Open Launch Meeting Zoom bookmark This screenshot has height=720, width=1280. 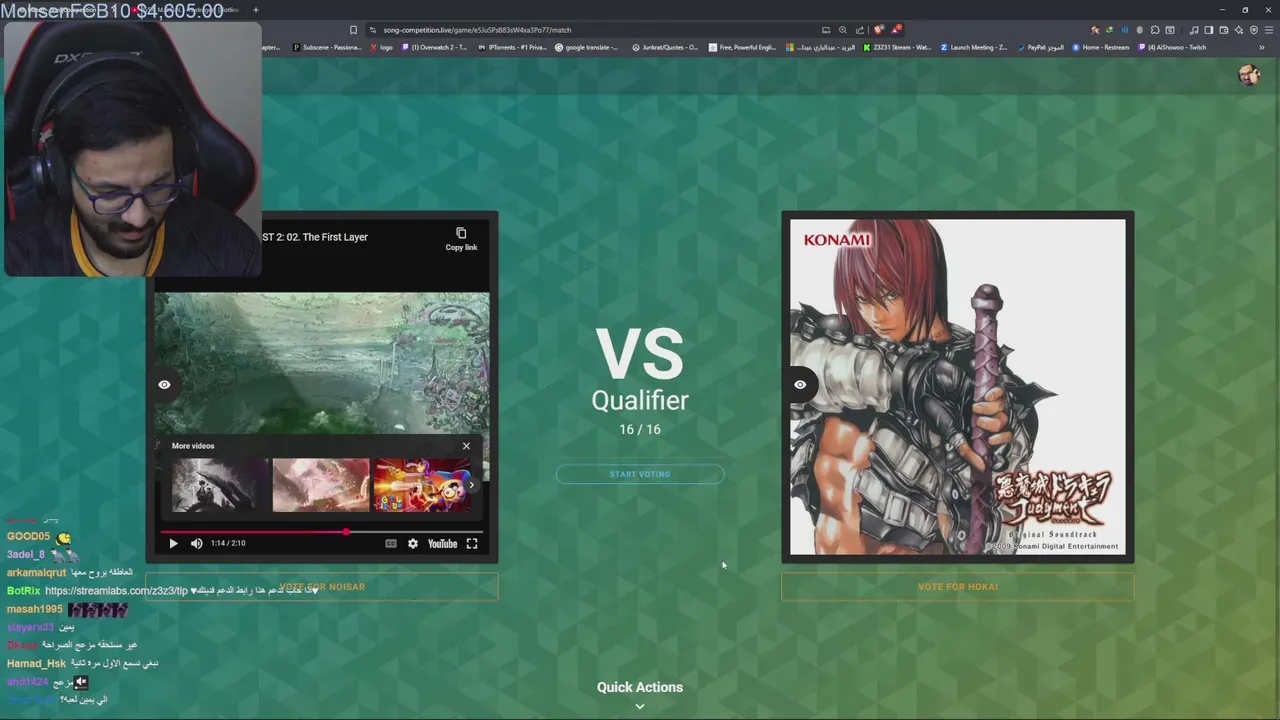[x=974, y=47]
